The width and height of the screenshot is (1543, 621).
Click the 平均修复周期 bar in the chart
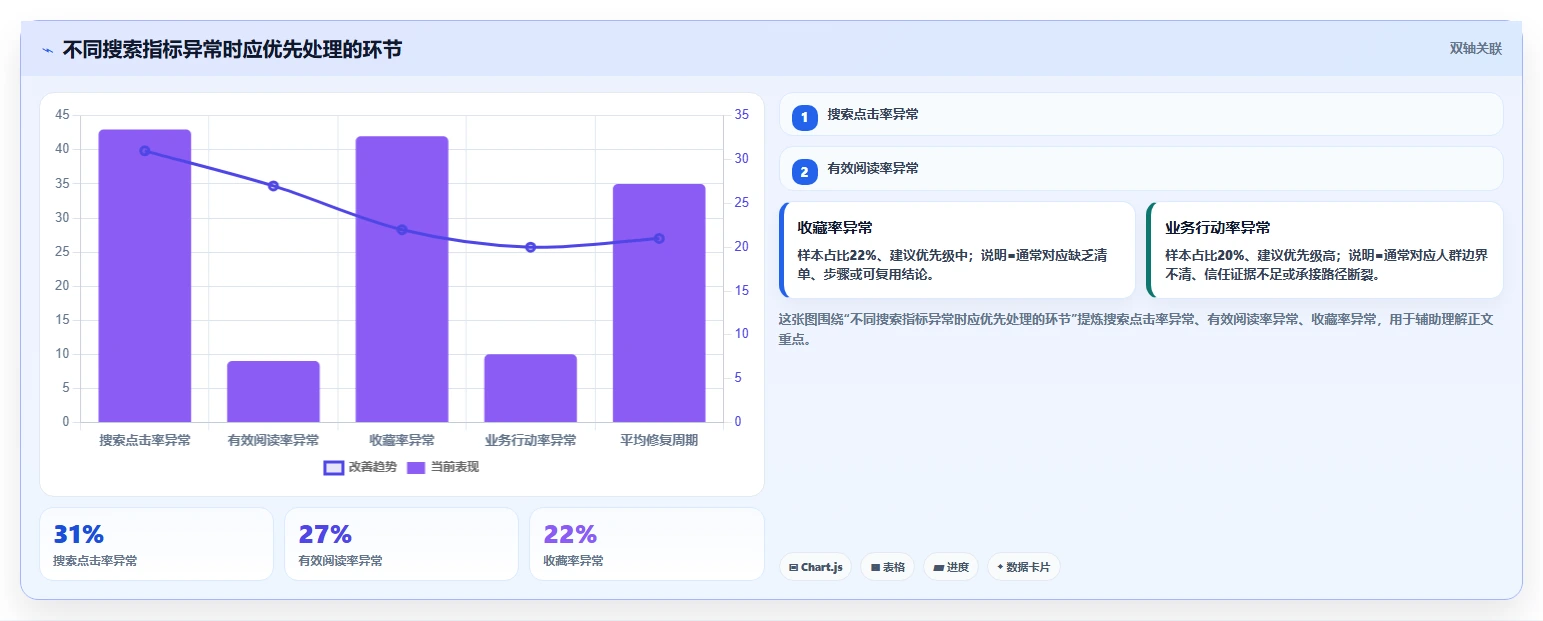[x=659, y=303]
